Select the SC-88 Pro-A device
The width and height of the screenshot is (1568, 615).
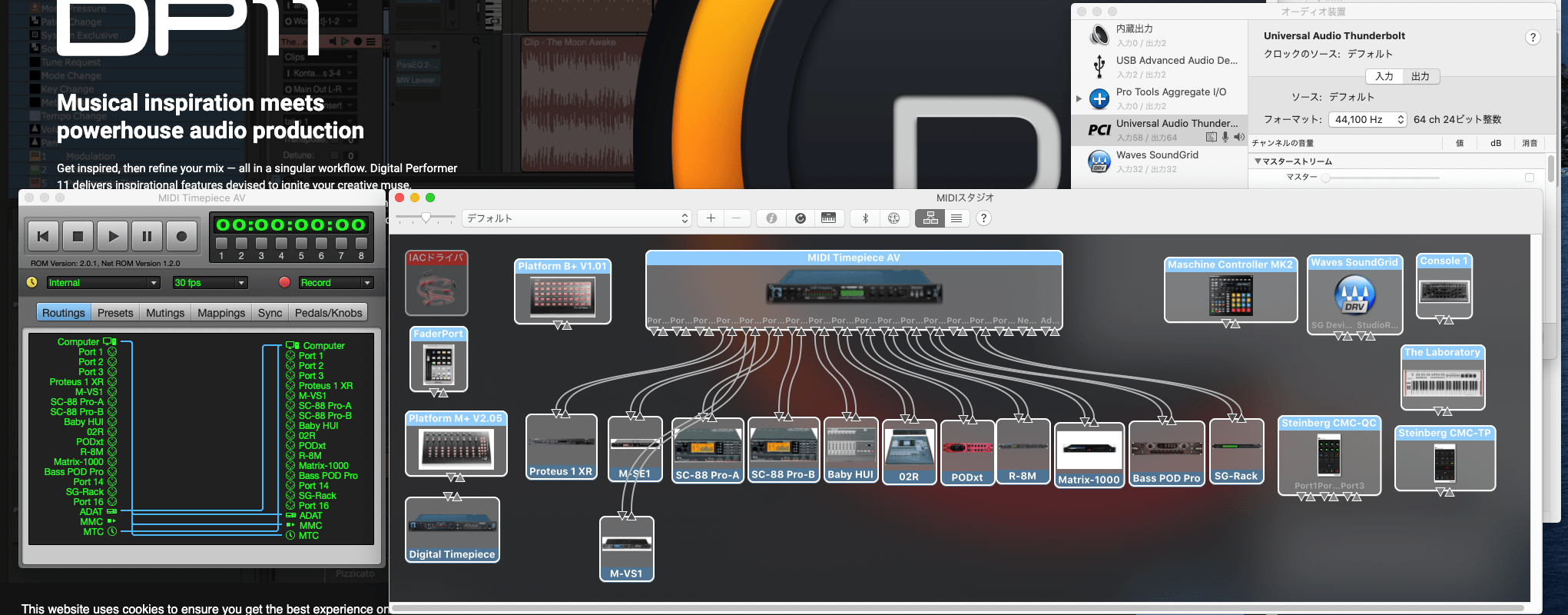click(708, 450)
